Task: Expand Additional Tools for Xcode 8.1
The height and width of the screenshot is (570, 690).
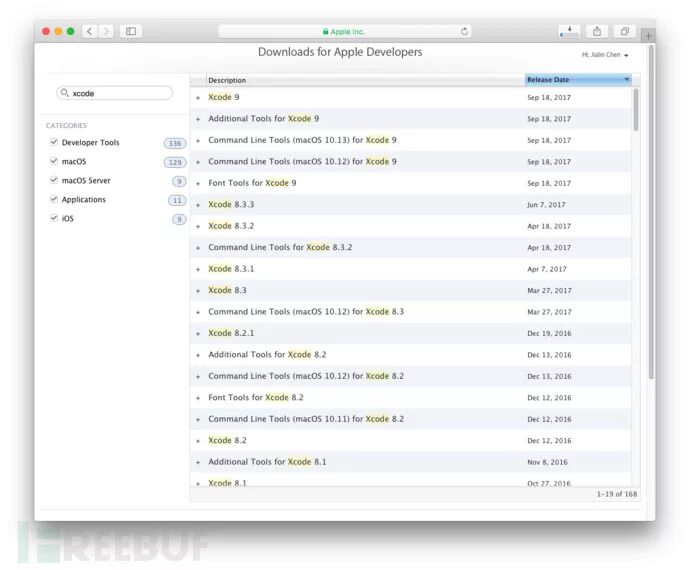Action: click(x=198, y=463)
